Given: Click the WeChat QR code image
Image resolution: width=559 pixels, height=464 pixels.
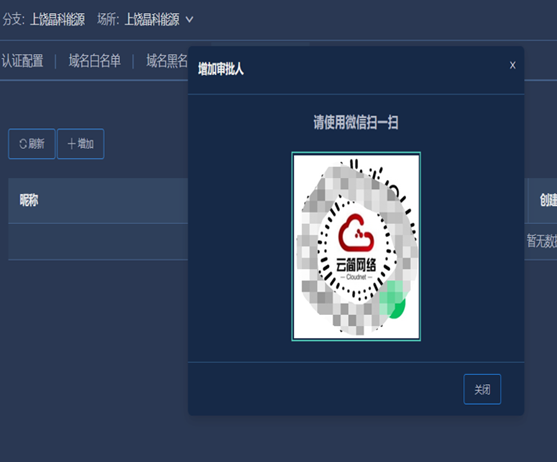Looking at the screenshot, I should coord(357,247).
